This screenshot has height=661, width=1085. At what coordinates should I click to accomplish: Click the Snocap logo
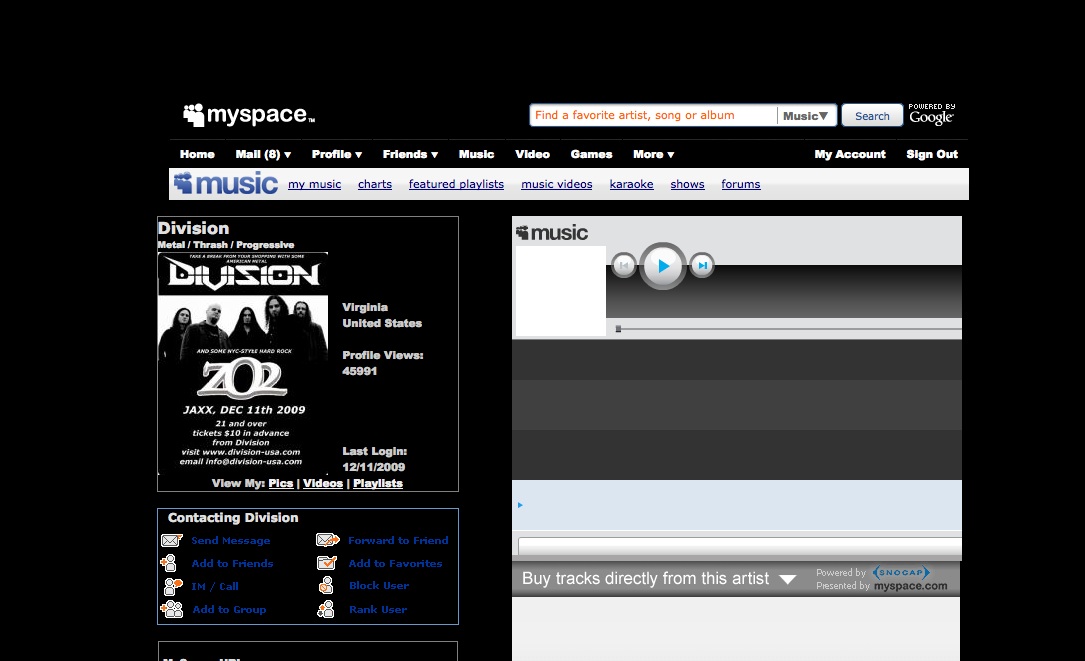[900, 572]
